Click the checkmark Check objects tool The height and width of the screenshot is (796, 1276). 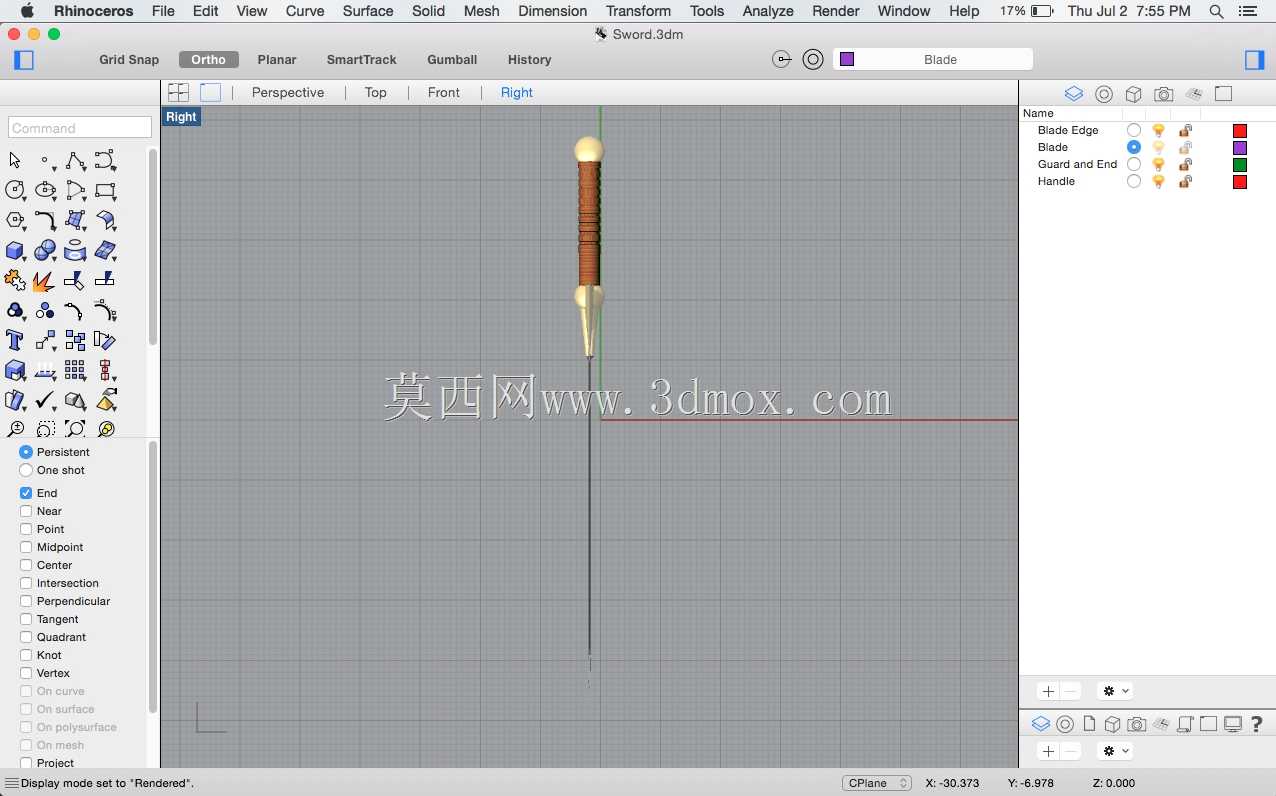[x=45, y=400]
